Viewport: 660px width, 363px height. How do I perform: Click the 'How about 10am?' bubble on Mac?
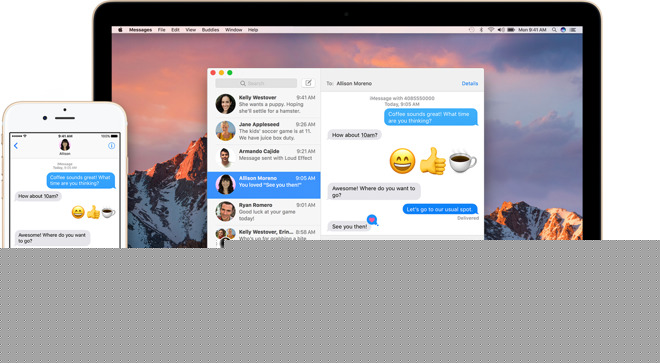[354, 135]
